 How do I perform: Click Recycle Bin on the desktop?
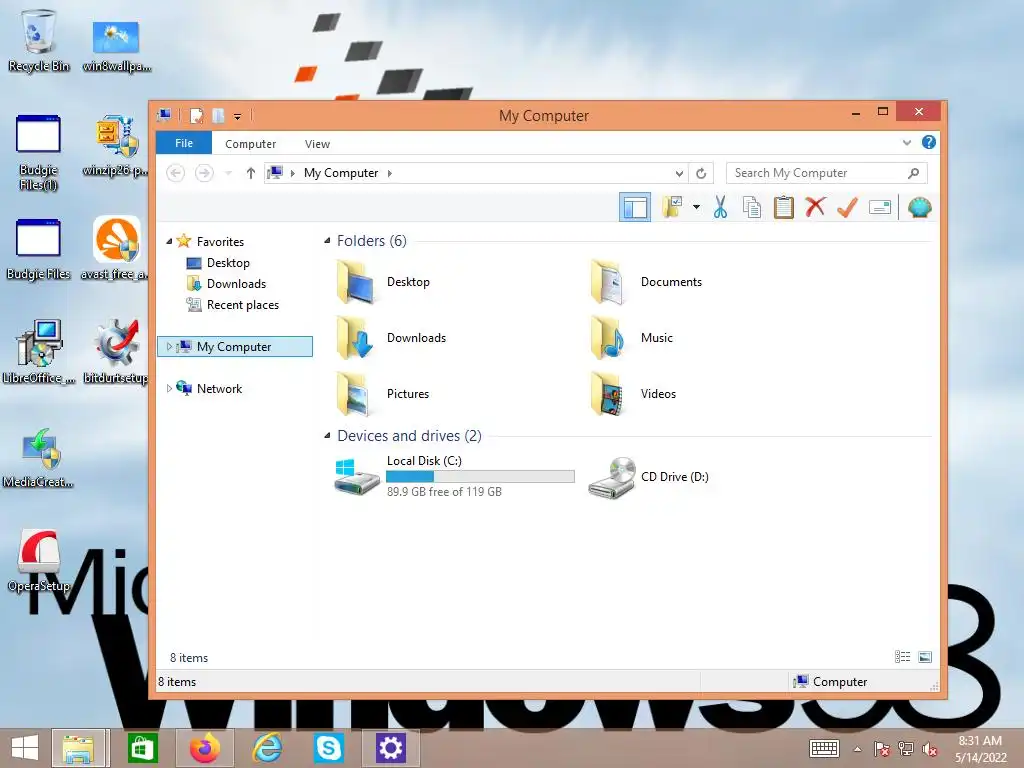[x=39, y=40]
